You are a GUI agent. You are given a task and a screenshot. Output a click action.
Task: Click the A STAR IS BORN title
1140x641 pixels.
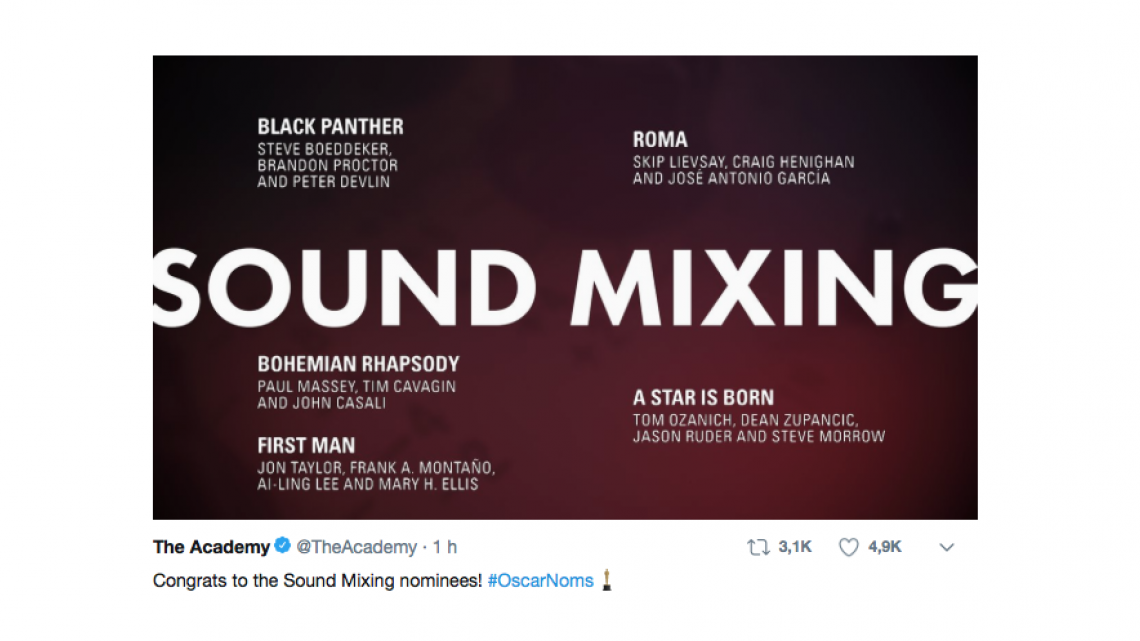point(703,397)
